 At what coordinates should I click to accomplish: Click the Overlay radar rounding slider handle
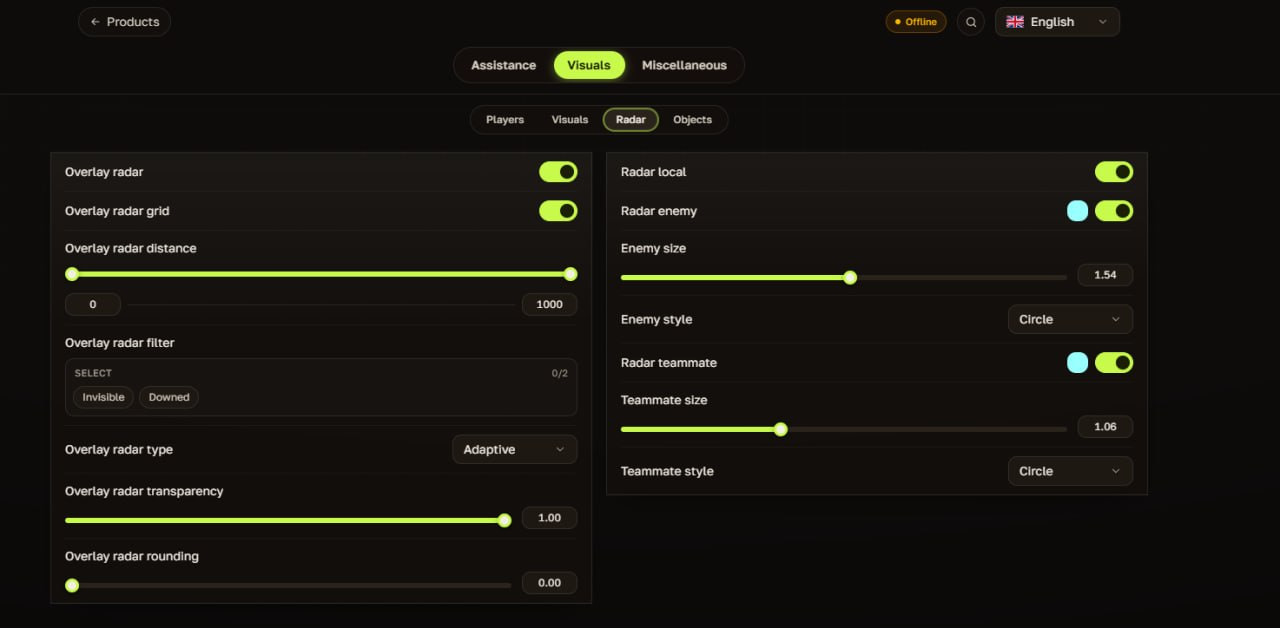pos(72,585)
